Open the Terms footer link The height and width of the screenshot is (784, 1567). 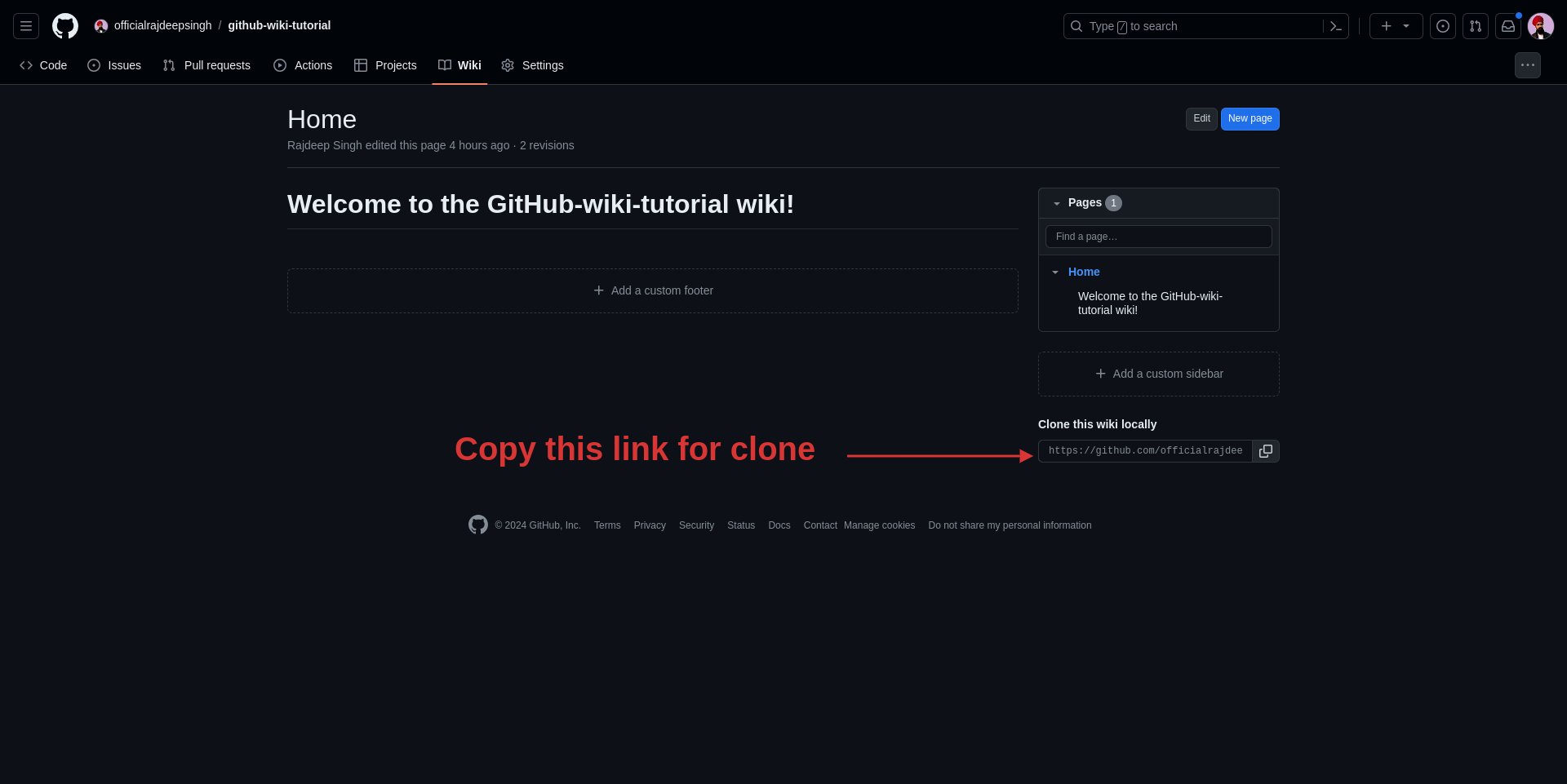(x=607, y=525)
